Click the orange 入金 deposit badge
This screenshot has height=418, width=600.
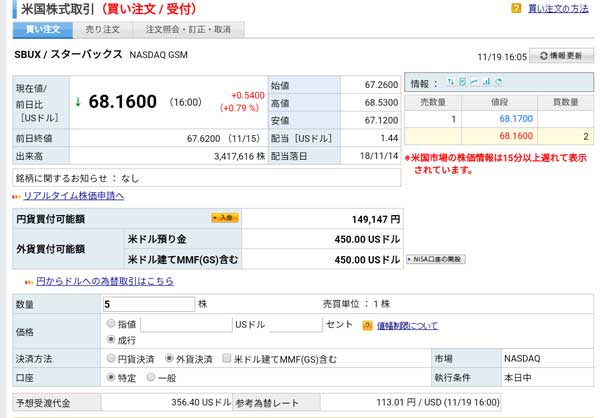(225, 217)
